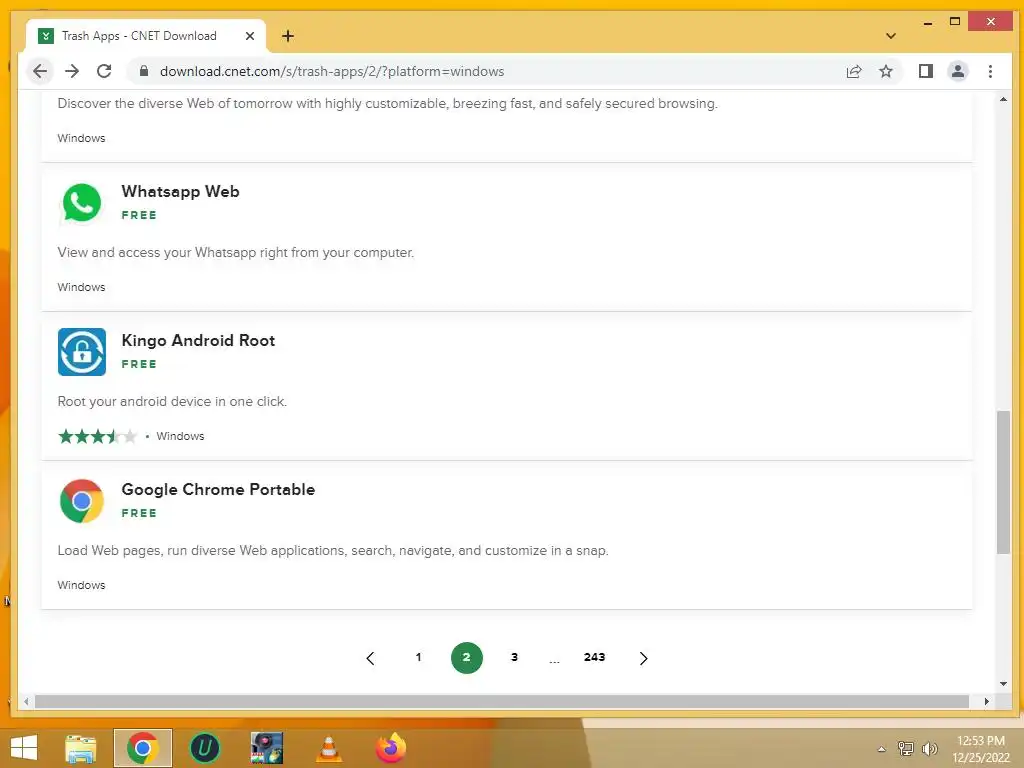This screenshot has height=768, width=1024.
Task: Click the horizontal scroll right arrow
Action: [986, 701]
